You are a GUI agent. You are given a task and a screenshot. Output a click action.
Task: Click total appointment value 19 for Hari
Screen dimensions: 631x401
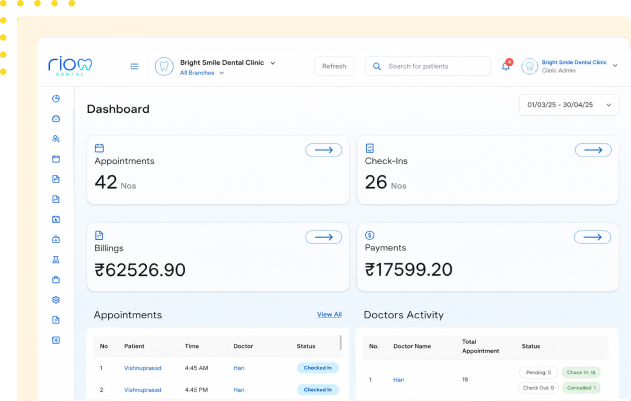[x=465, y=380]
